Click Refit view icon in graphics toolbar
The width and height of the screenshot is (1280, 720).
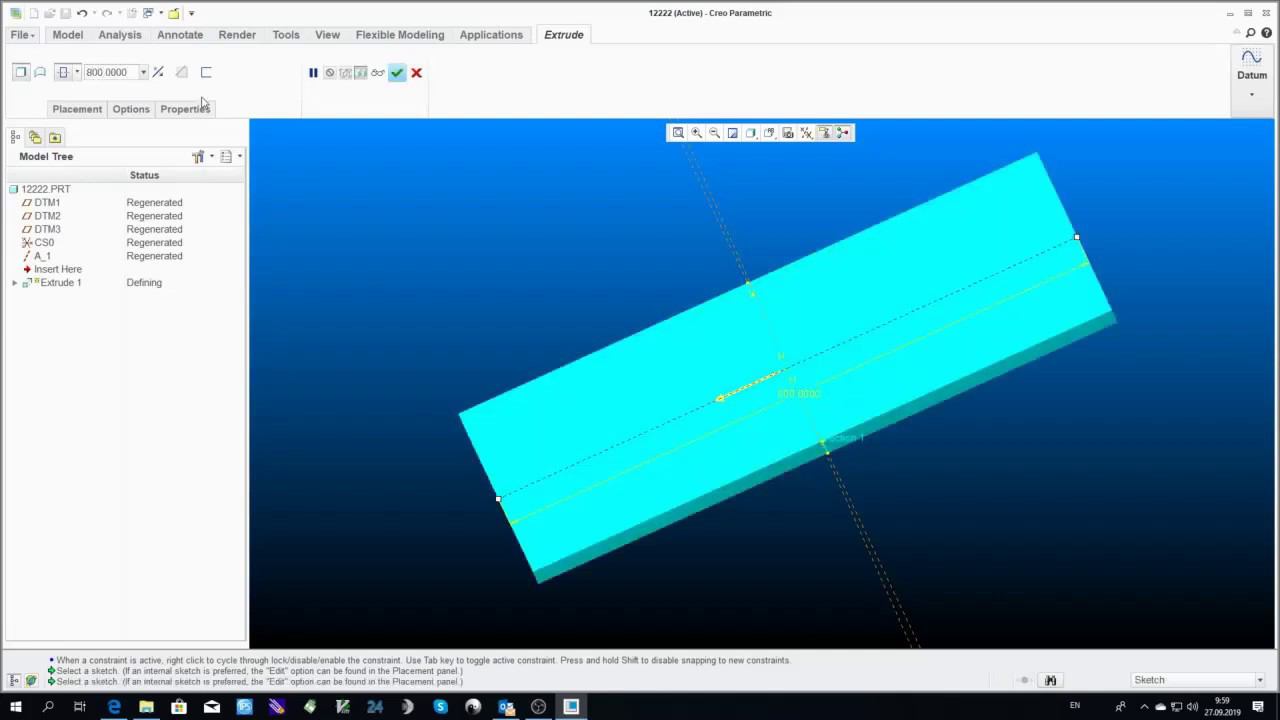pos(678,133)
